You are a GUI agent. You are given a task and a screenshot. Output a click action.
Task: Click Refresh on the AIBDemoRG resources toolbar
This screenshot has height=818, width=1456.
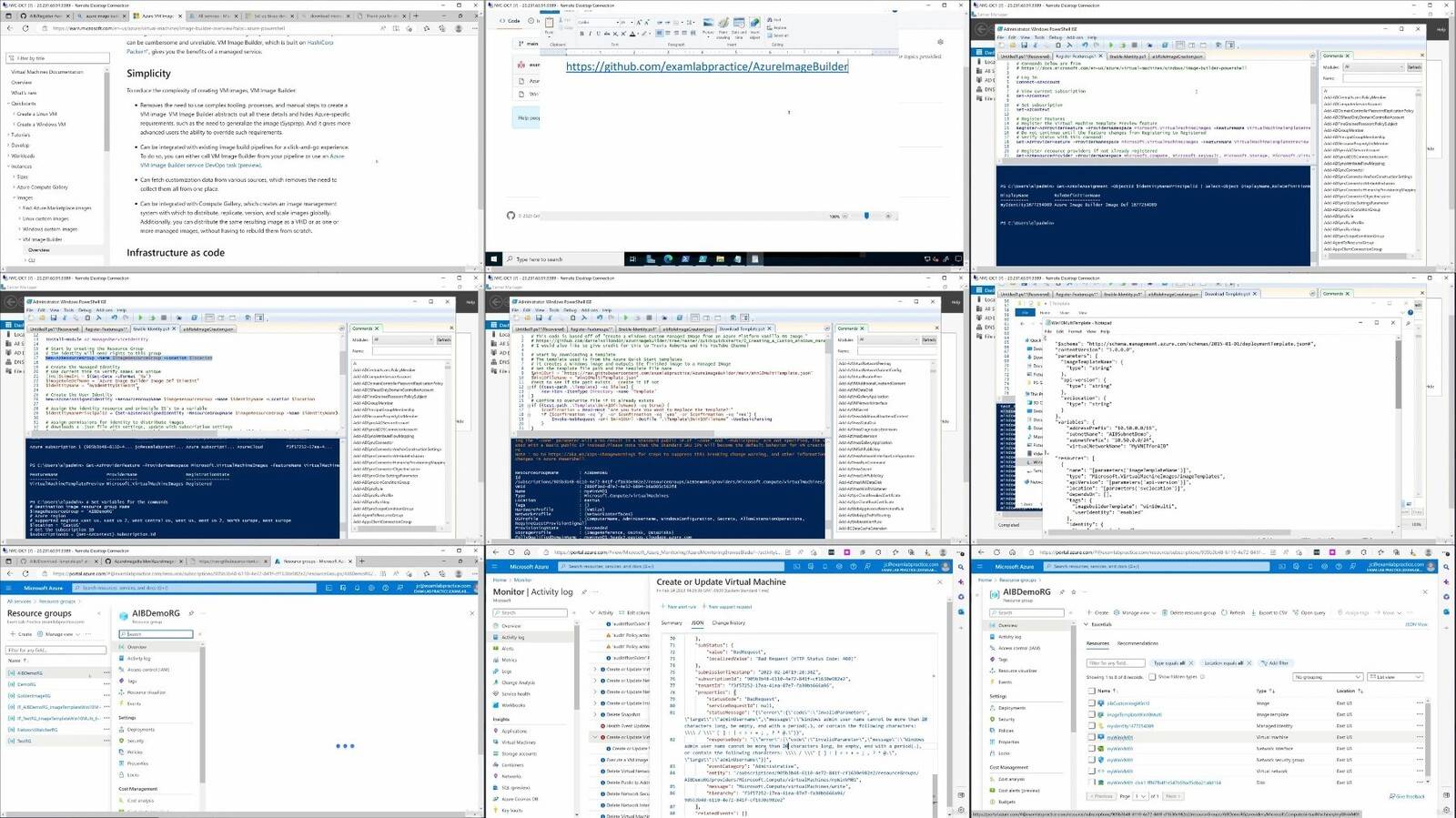1234,612
